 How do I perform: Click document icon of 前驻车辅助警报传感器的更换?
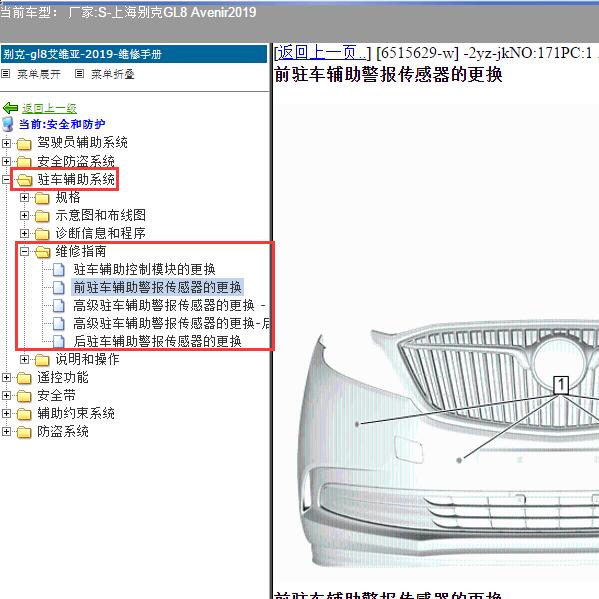pos(58,287)
